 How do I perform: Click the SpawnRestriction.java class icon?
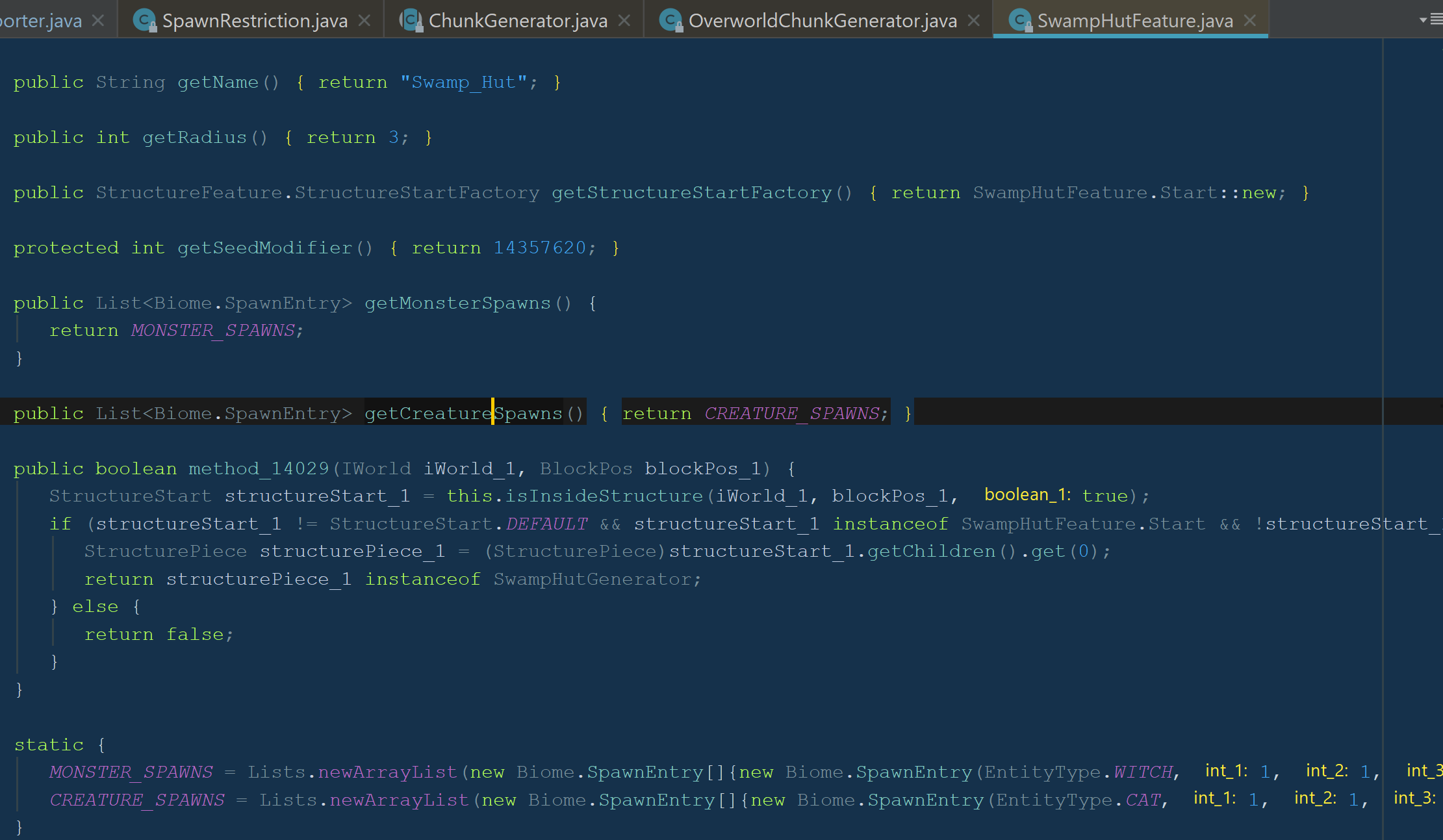[144, 20]
